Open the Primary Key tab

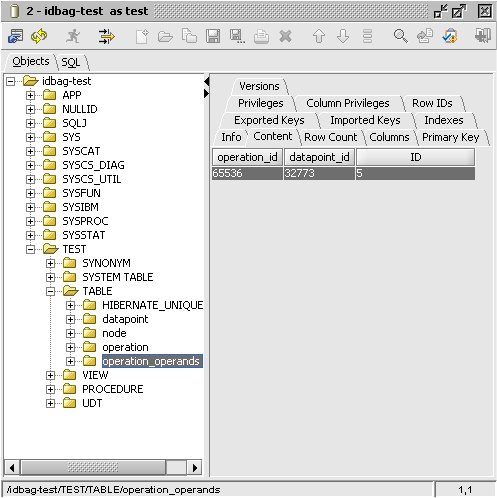[x=450, y=137]
